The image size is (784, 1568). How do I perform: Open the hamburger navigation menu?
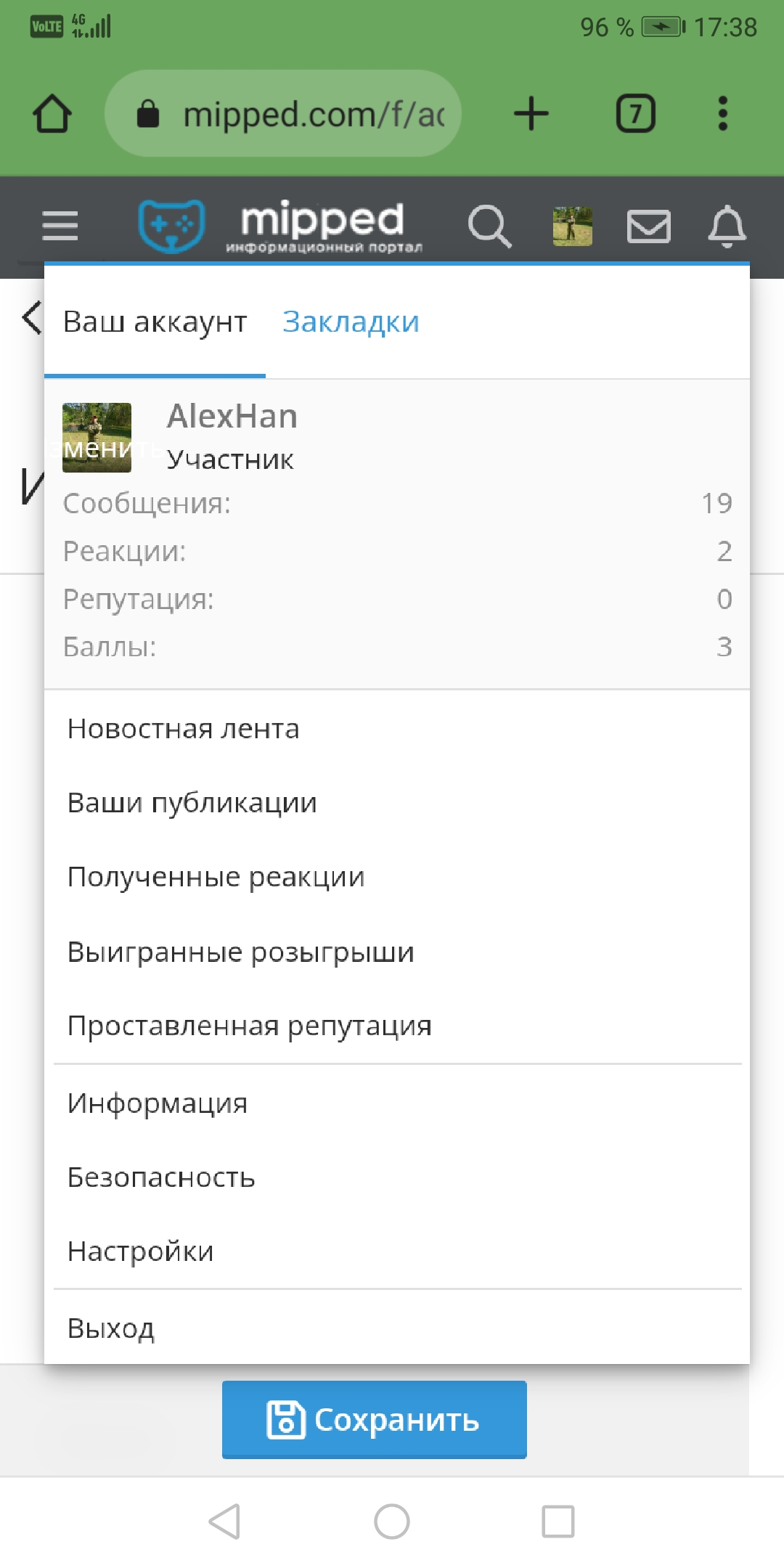[60, 226]
